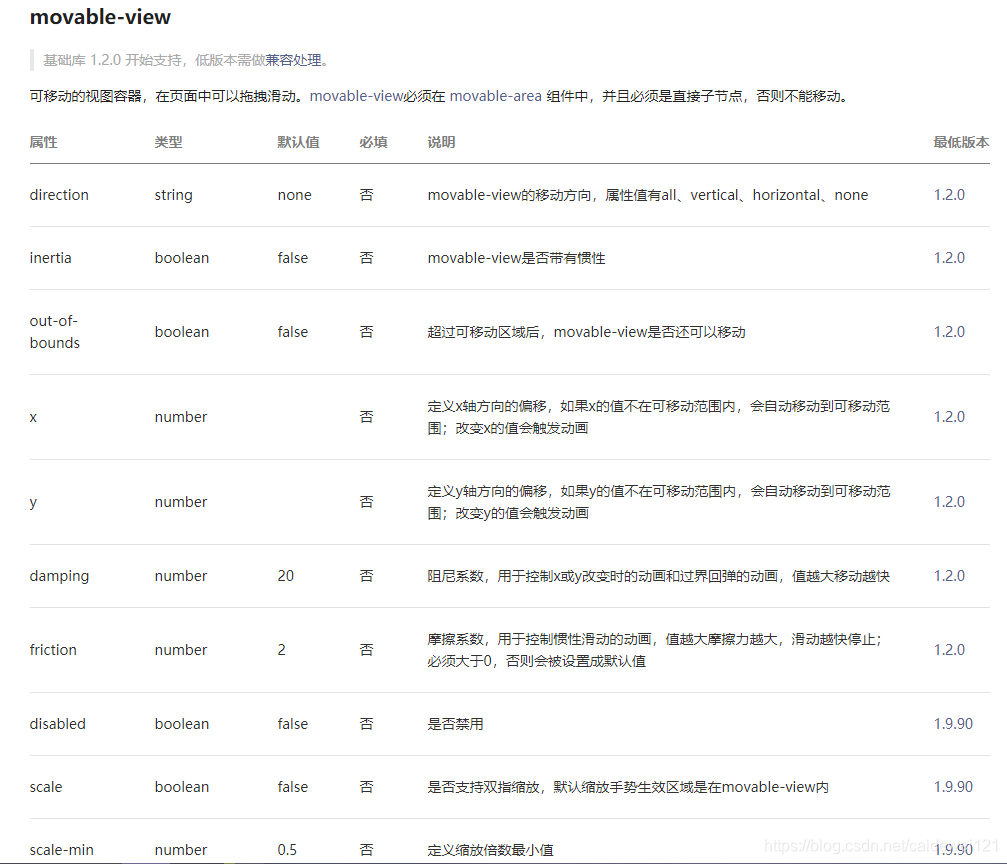Click the 默认值 column header

click(299, 142)
